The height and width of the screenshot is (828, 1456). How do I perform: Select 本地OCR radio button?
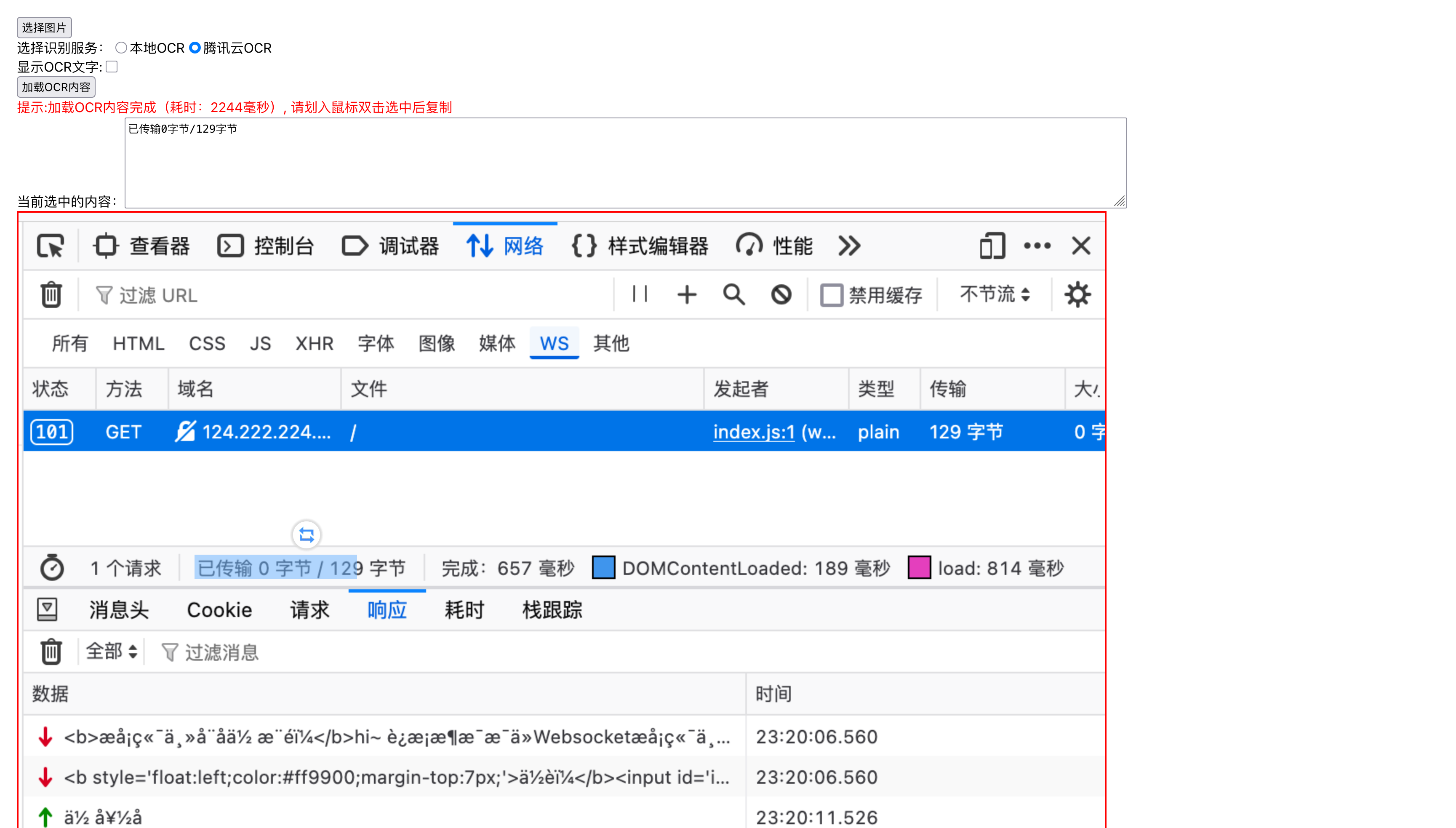pyautogui.click(x=120, y=48)
